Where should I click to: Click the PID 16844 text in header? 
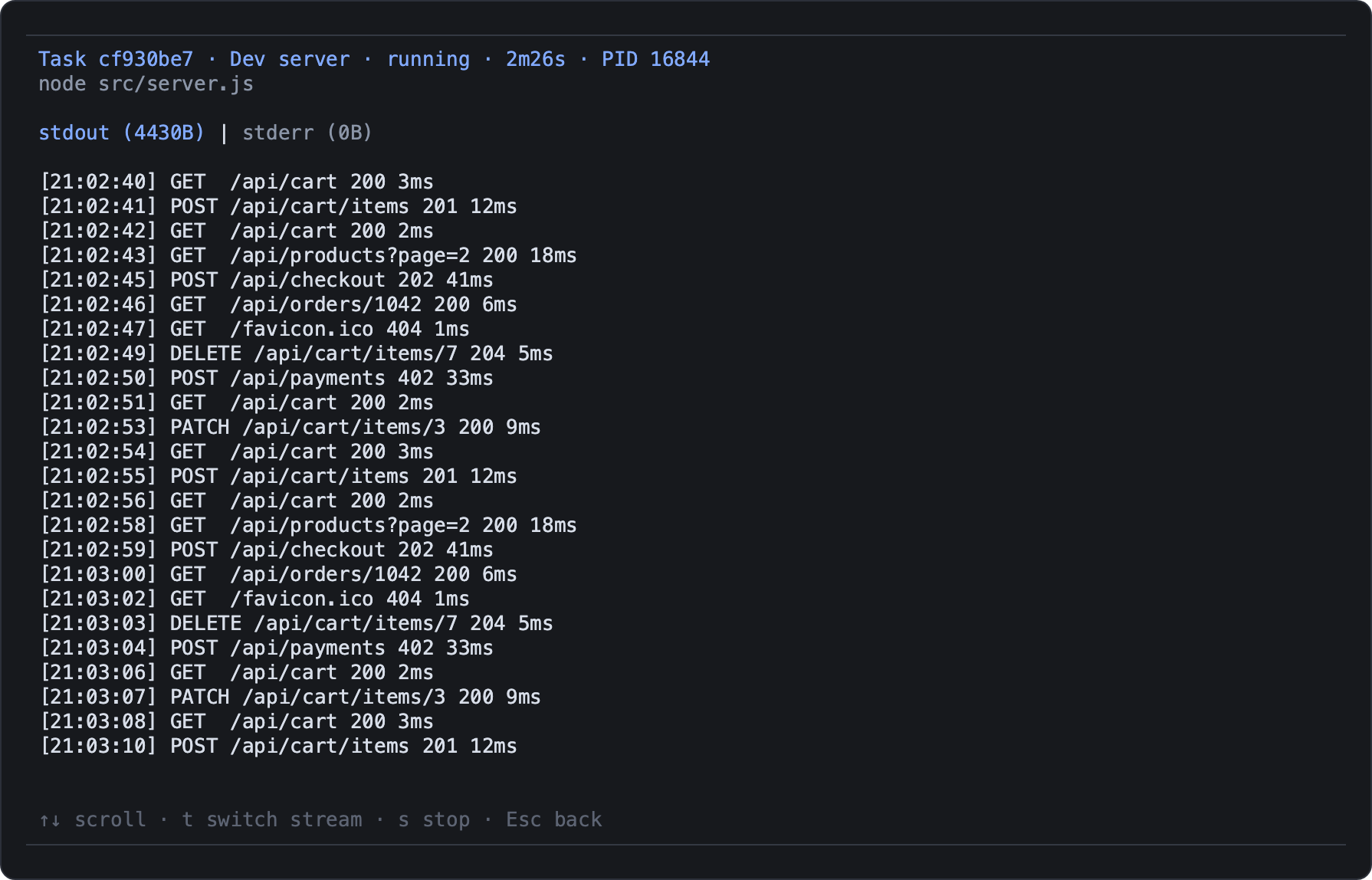[655, 59]
